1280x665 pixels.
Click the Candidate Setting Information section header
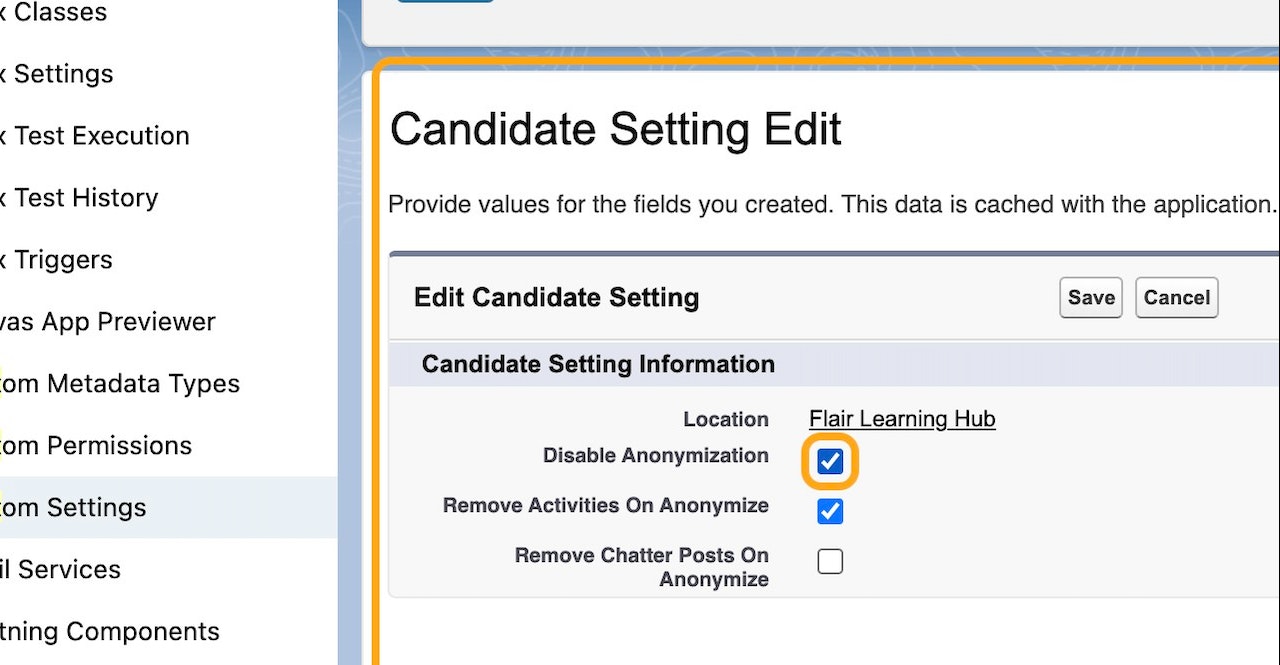point(598,364)
